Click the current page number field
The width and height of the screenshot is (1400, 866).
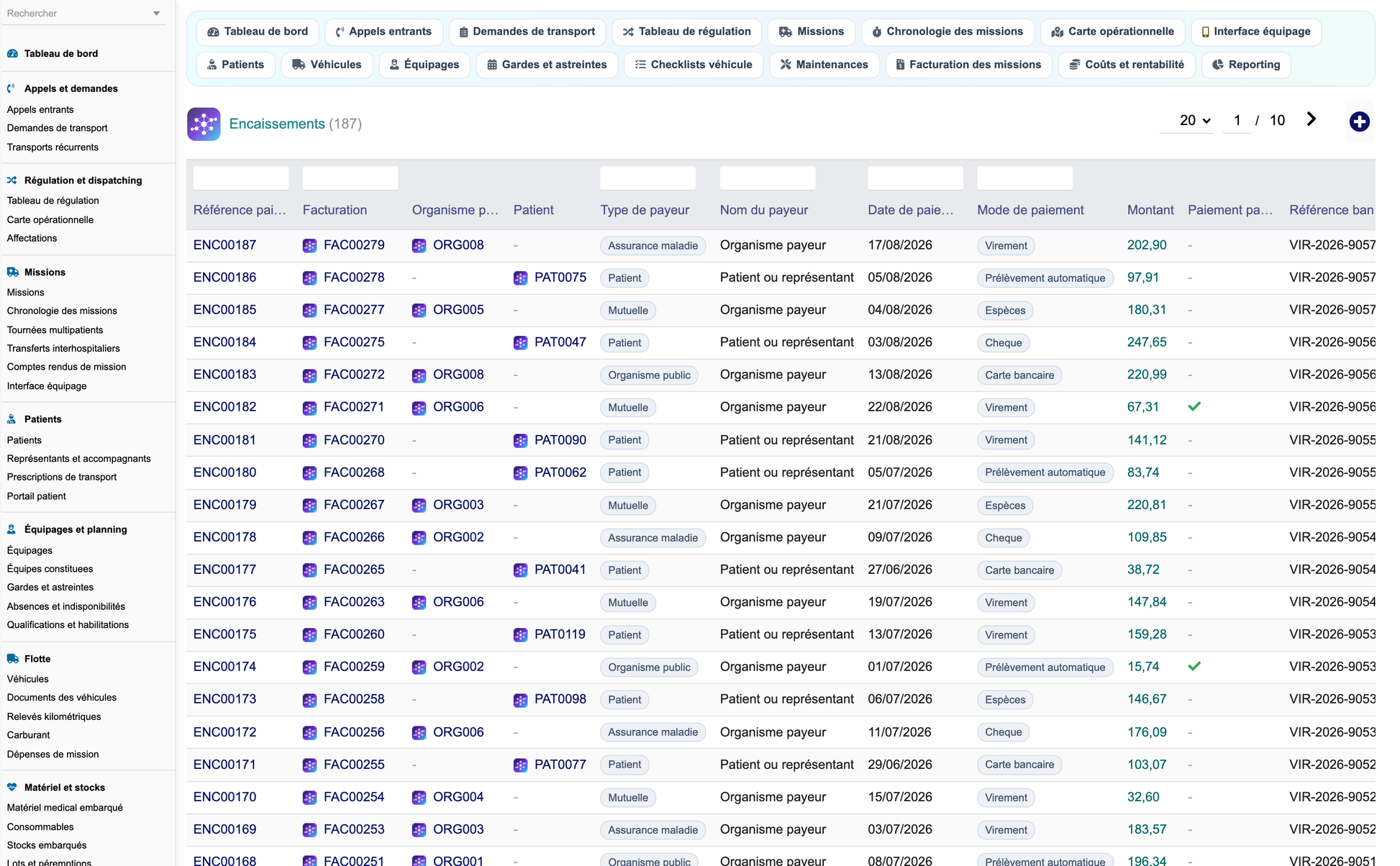pyautogui.click(x=1237, y=120)
